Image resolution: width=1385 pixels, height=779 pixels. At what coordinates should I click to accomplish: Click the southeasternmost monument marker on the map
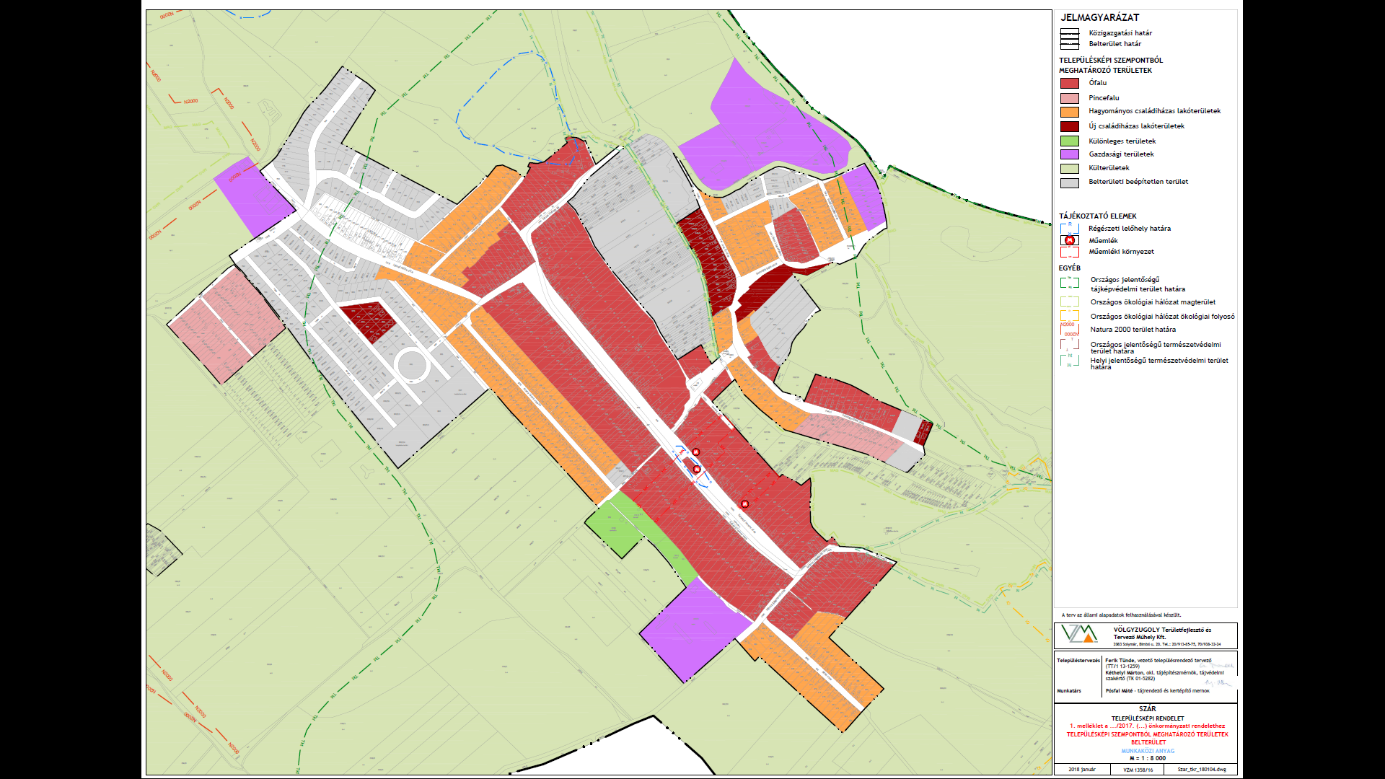coord(745,503)
